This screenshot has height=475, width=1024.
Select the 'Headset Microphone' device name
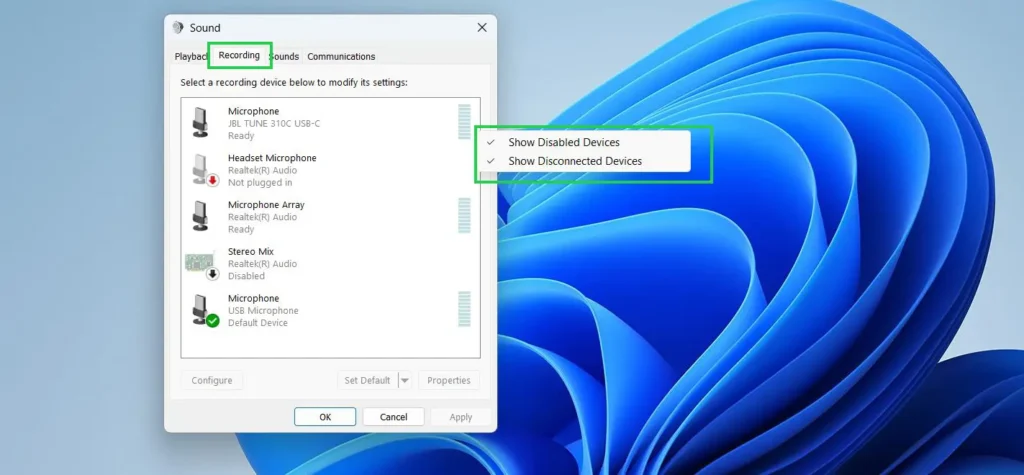[x=272, y=158]
